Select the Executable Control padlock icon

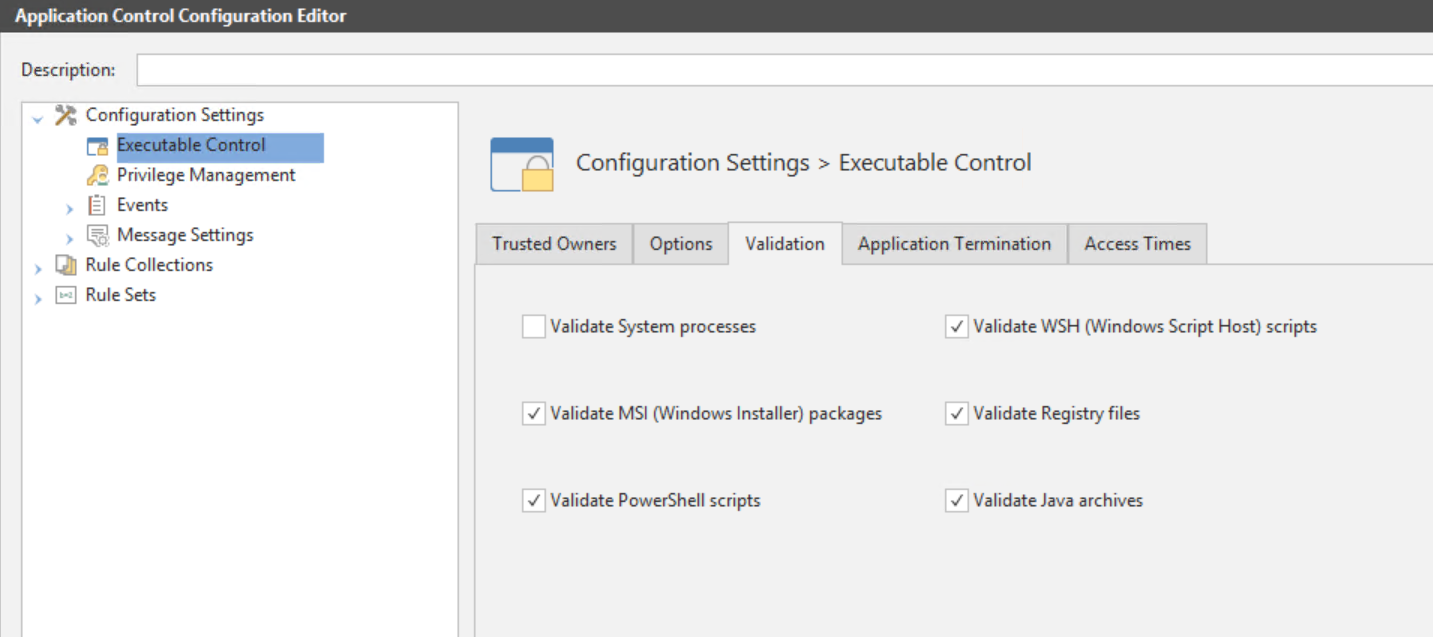point(98,145)
